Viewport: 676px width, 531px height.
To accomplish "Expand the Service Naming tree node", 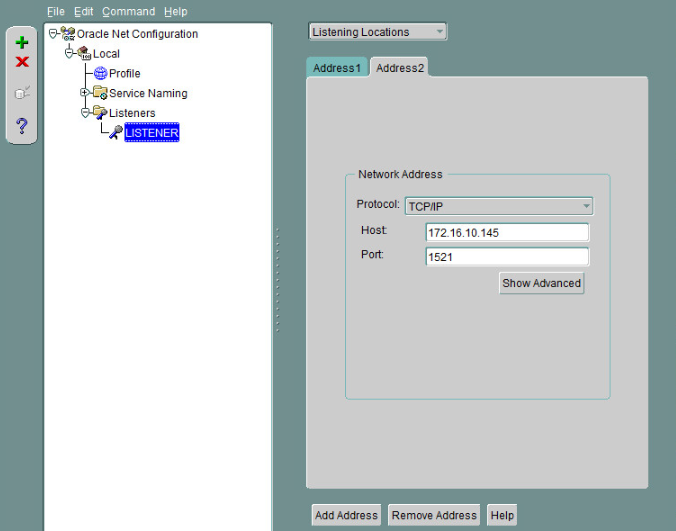I will [x=85, y=93].
